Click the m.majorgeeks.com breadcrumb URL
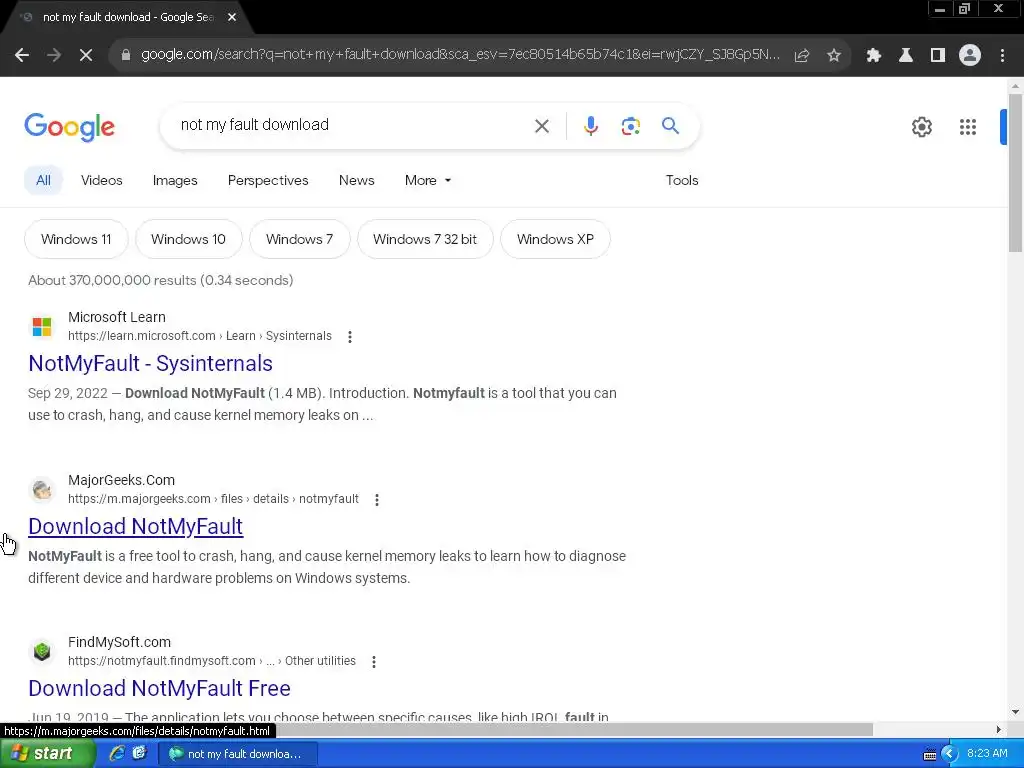 (214, 499)
